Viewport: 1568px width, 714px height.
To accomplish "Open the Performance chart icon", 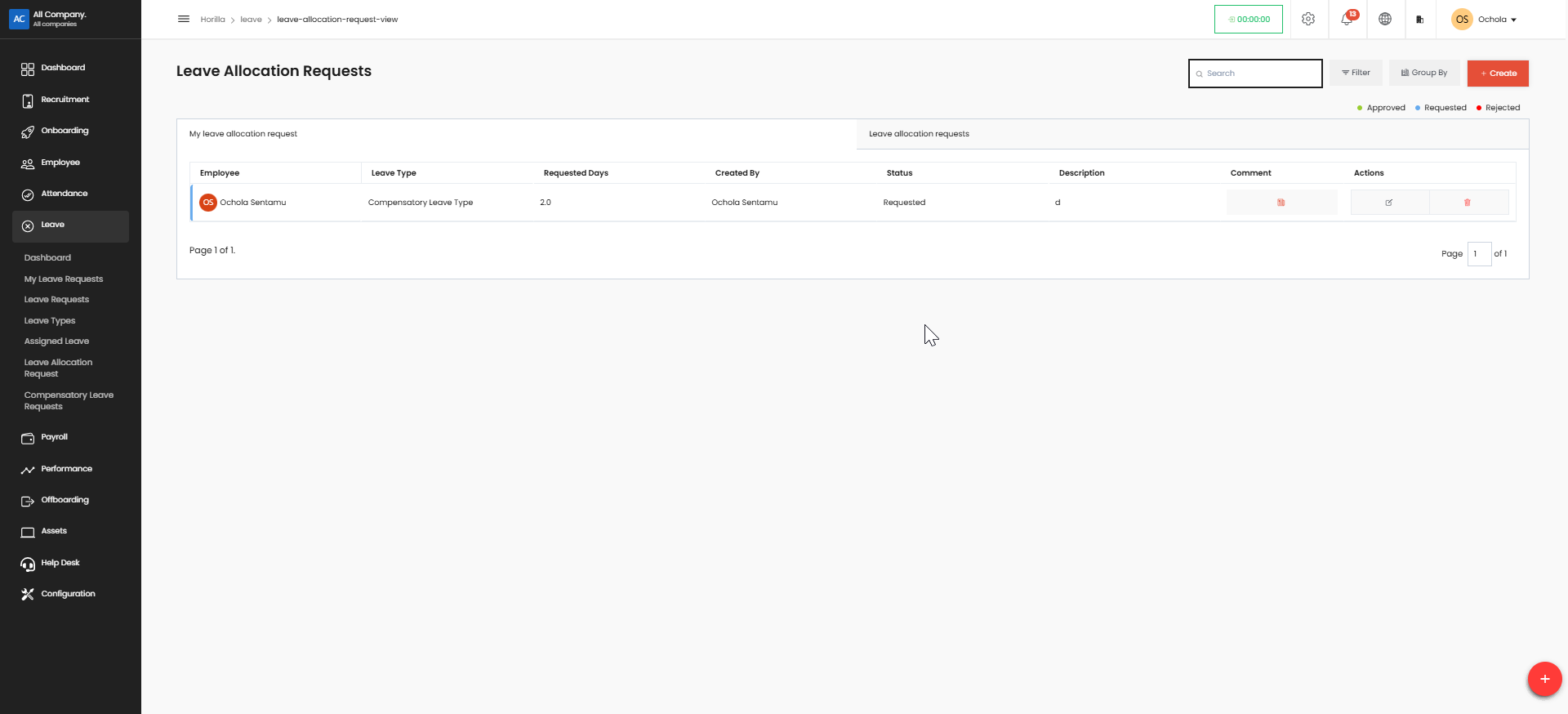I will click(x=28, y=470).
